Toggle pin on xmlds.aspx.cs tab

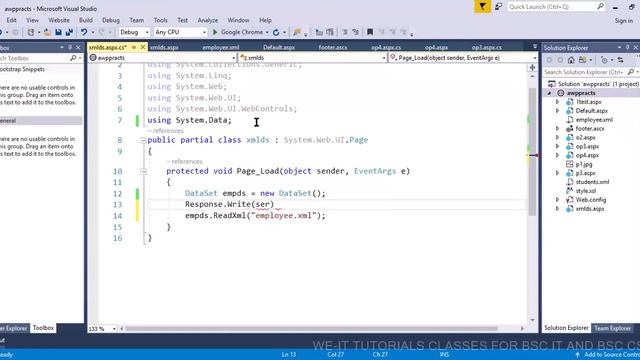133,47
